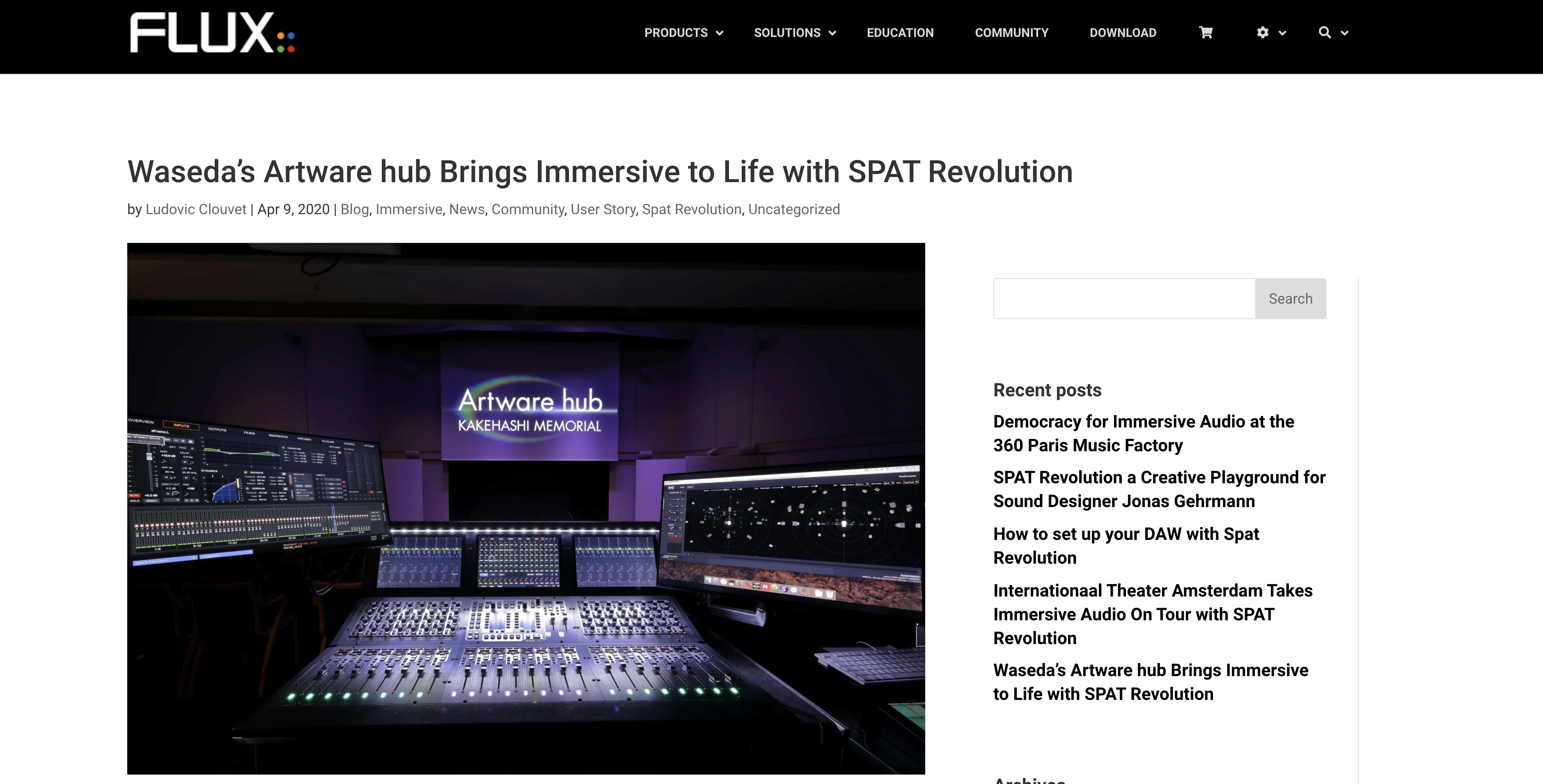The image size is (1543, 784).
Task: Open the Community category link in byline
Action: pos(528,210)
